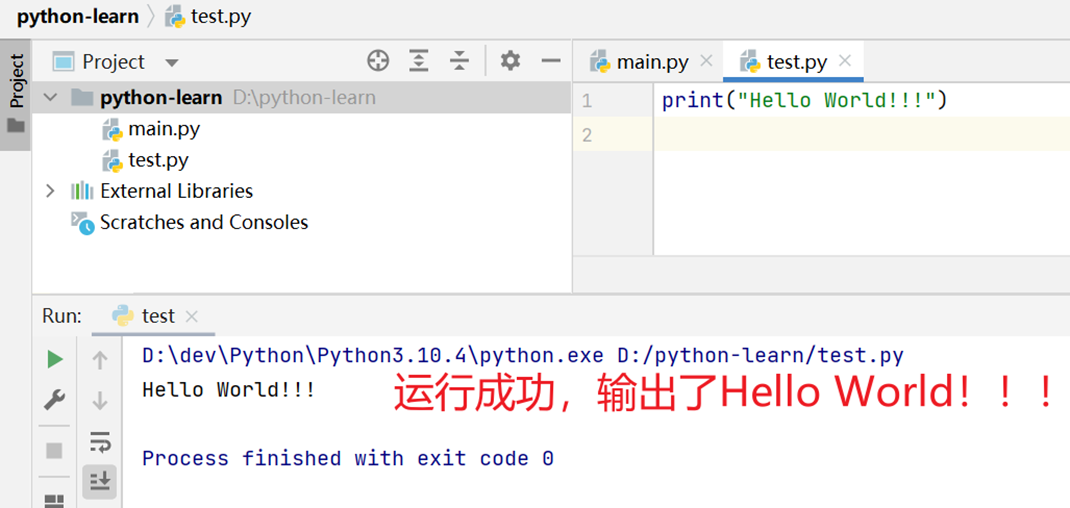Click the D:\python-learn path label
1070x508 pixels.
coord(304,98)
